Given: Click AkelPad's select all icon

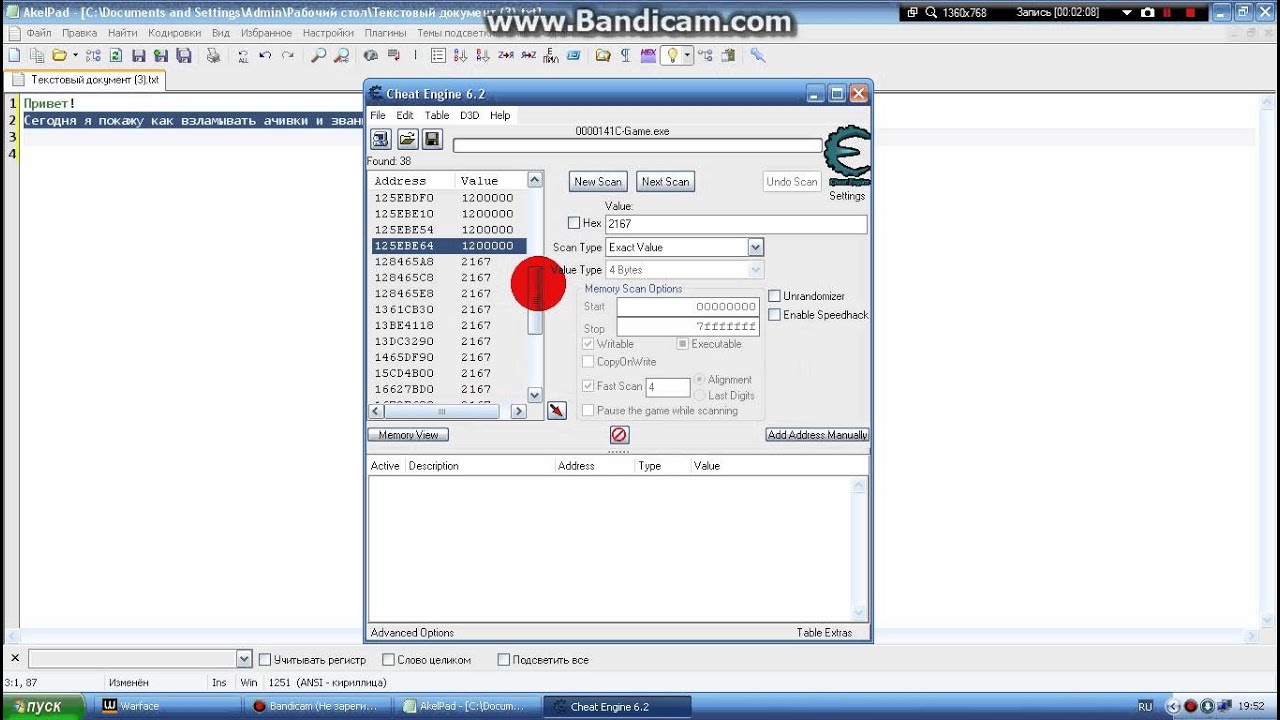Looking at the screenshot, I should point(244,55).
